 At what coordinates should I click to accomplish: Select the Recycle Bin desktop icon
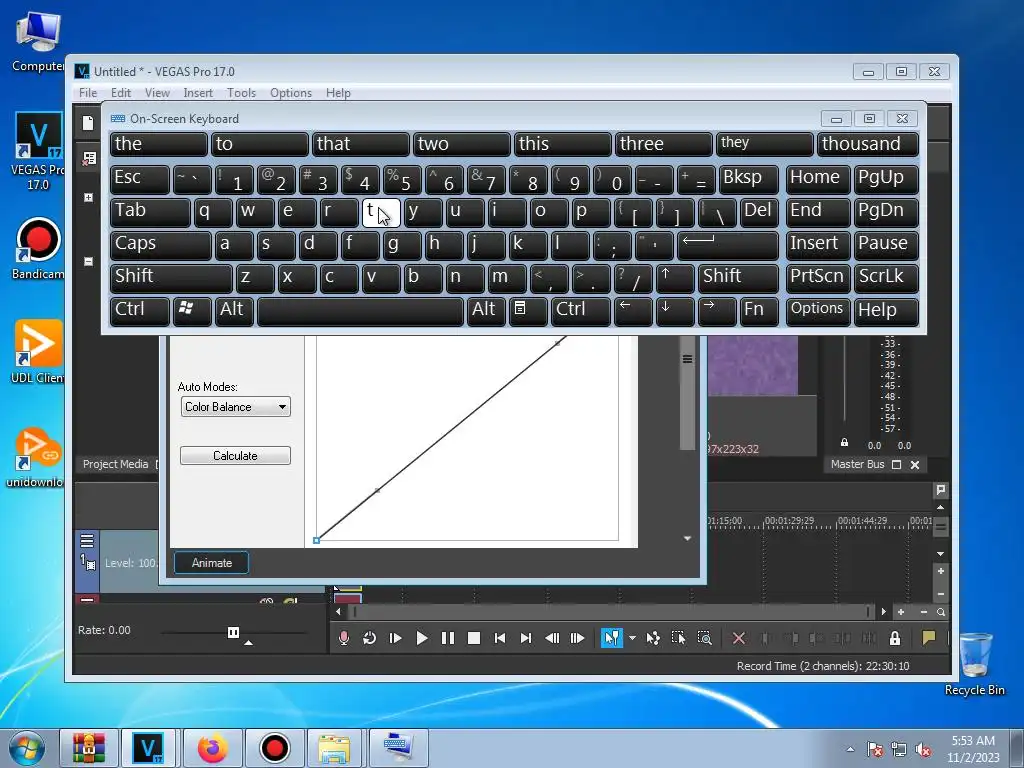[974, 663]
